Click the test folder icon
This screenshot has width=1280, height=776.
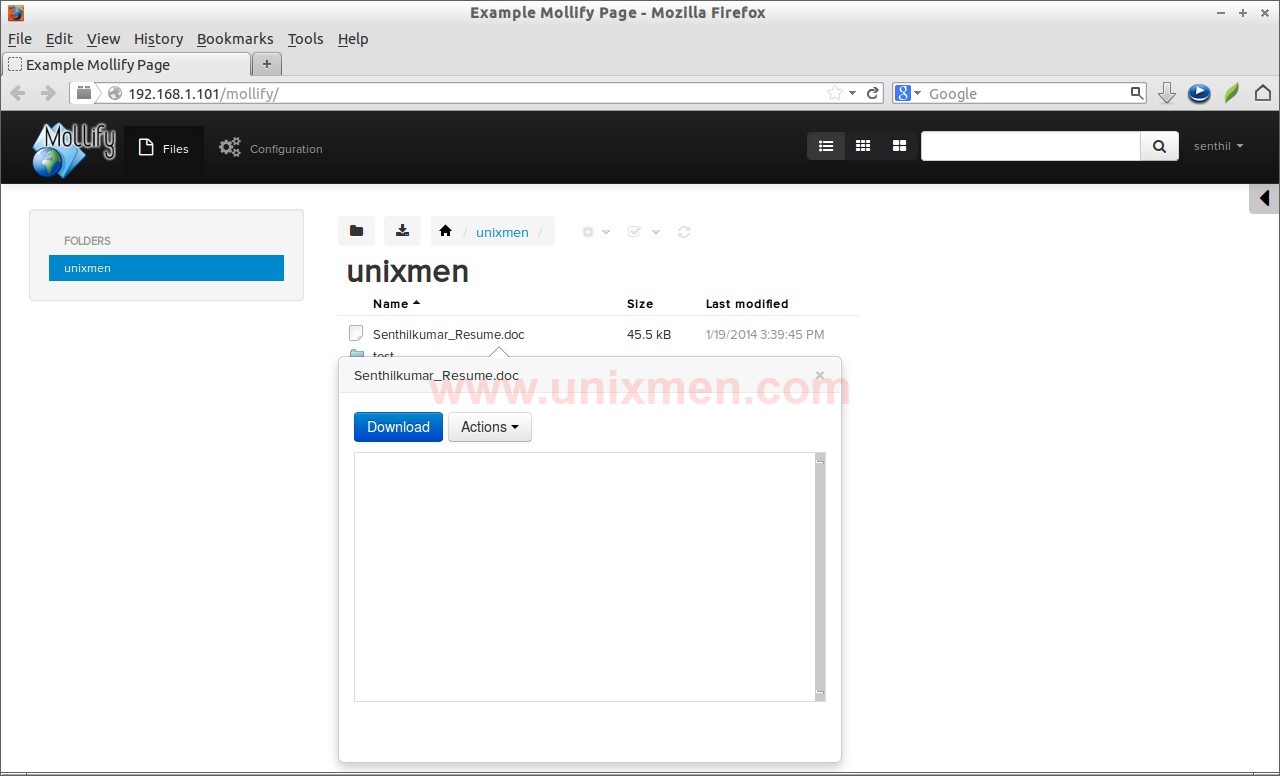coord(356,354)
